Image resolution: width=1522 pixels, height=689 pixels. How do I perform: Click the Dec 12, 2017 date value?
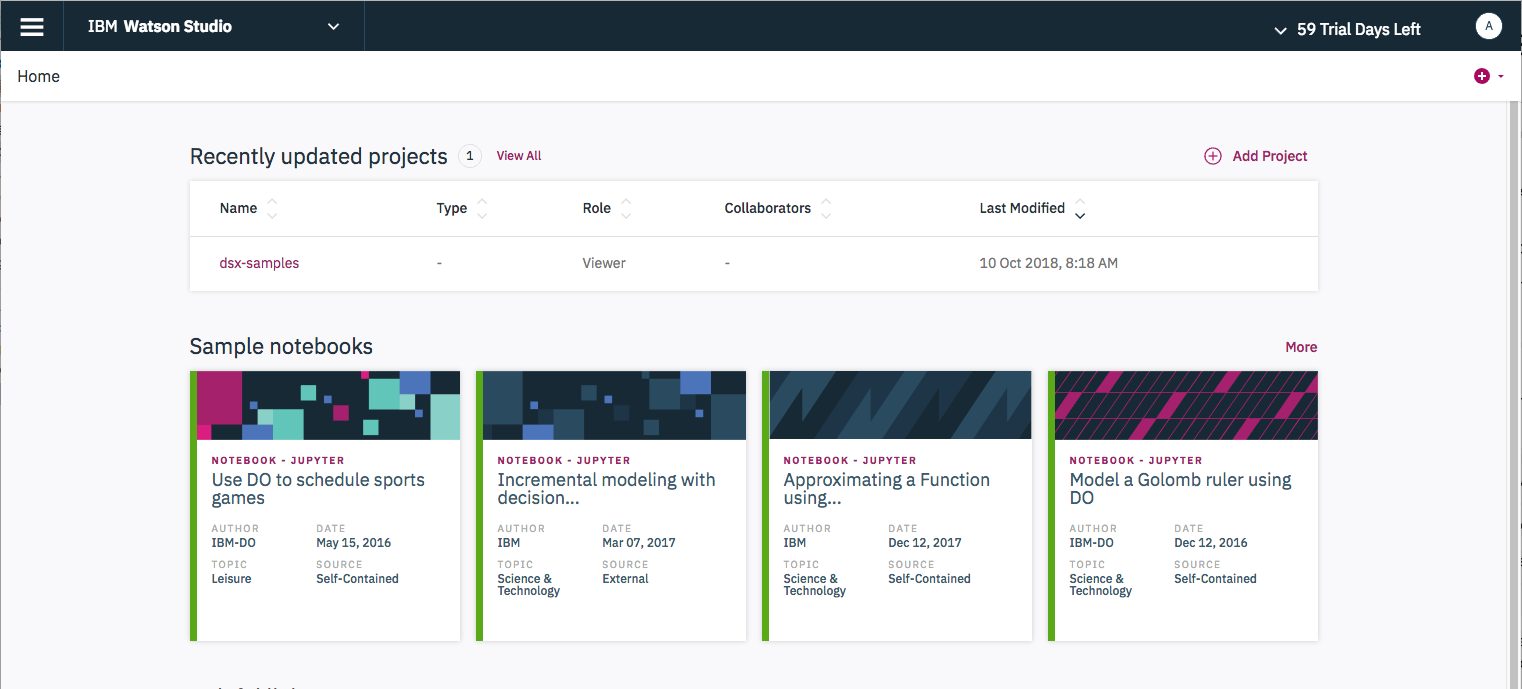tap(925, 543)
